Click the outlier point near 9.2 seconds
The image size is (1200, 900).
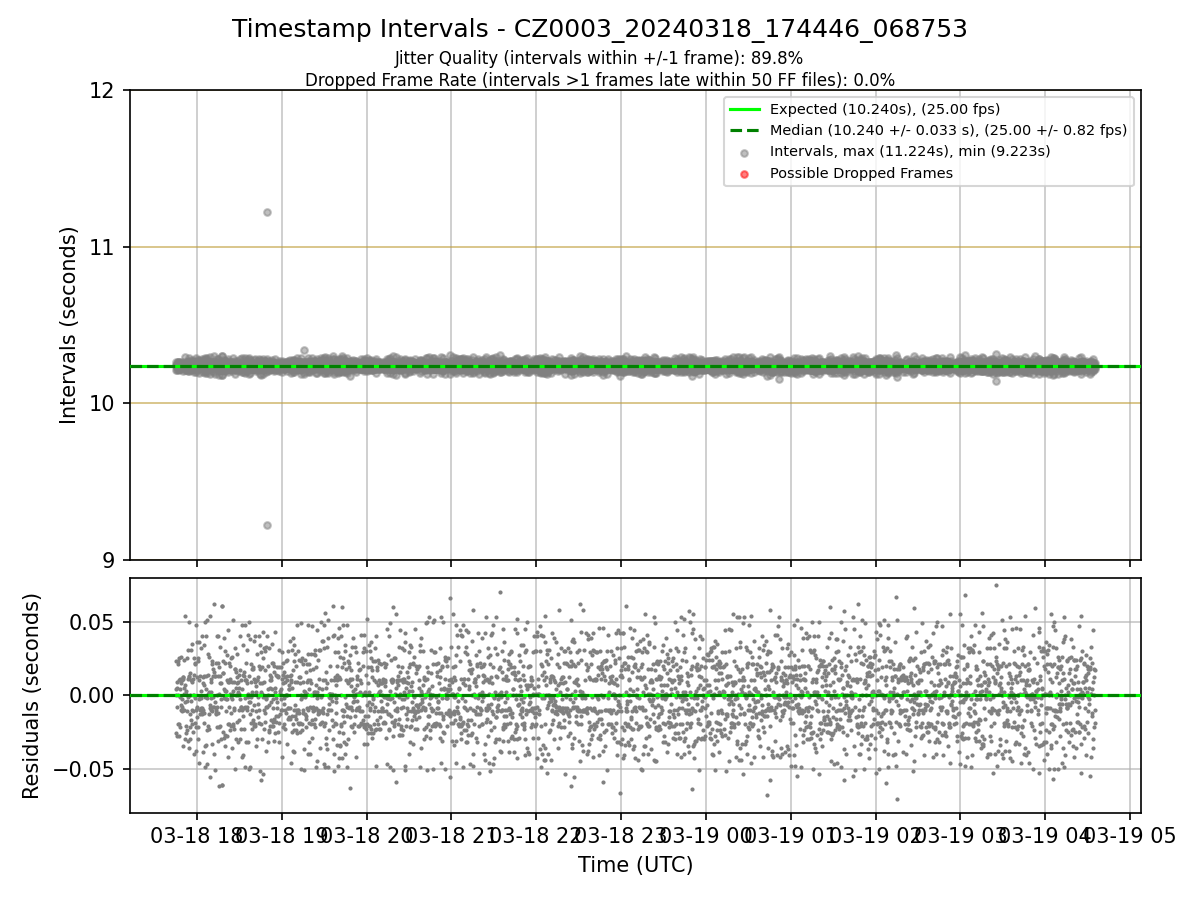267,525
